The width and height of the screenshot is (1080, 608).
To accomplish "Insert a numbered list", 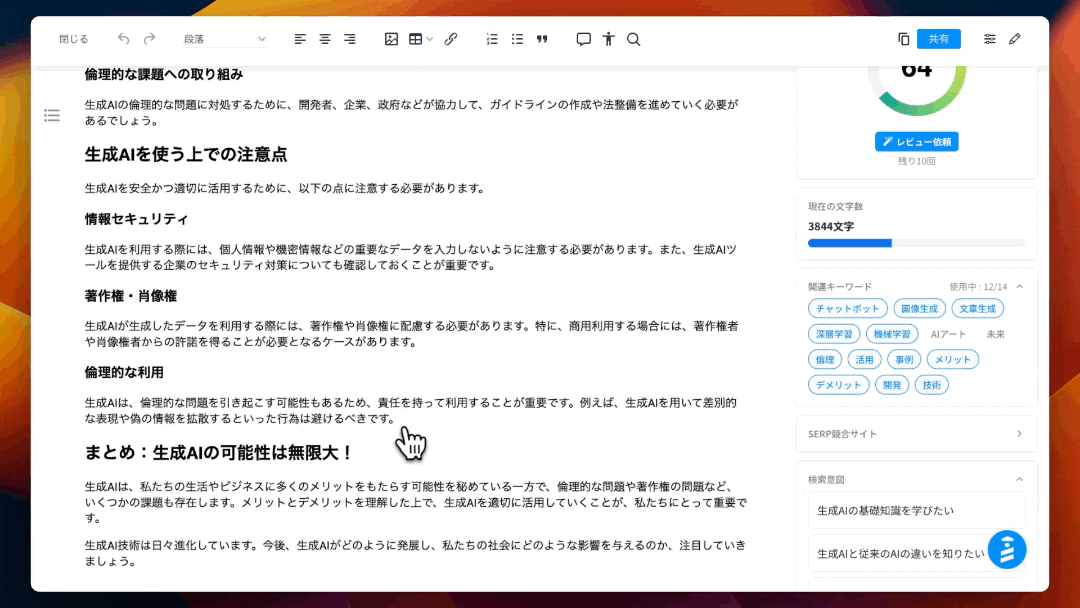I will pyautogui.click(x=492, y=39).
